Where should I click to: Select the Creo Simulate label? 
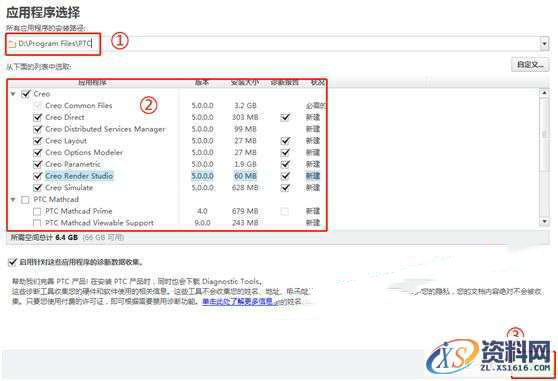point(69,188)
